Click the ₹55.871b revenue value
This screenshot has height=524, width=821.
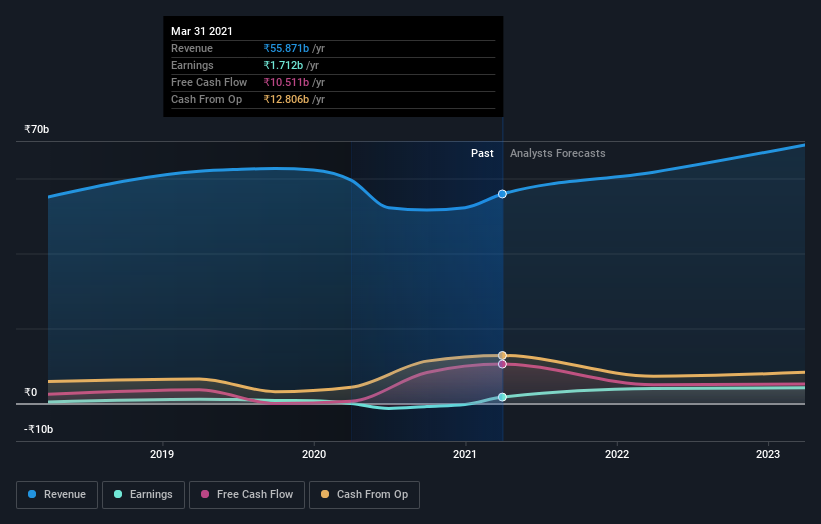click(286, 48)
